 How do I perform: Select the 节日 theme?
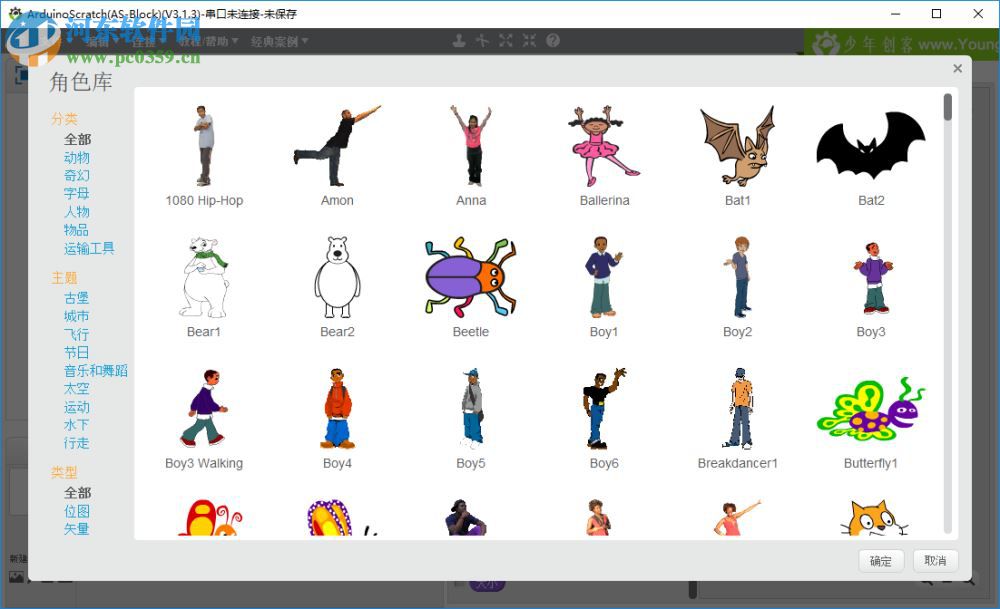pyautogui.click(x=77, y=352)
